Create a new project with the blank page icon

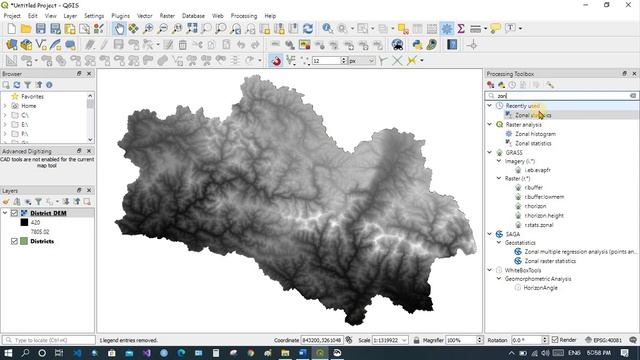point(11,29)
